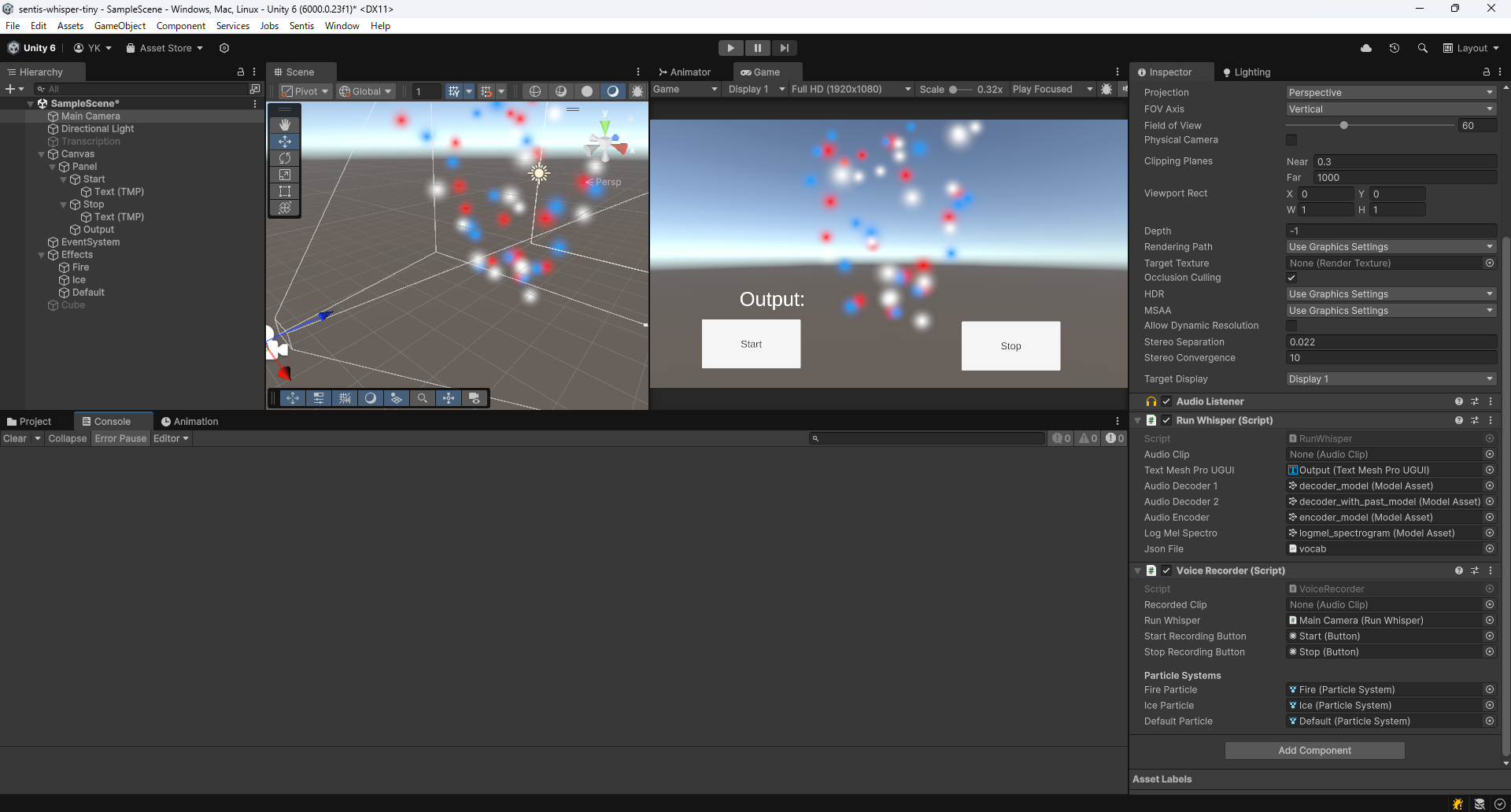Open the MSAA dropdown
Screen dimensions: 1511x812
1391,310
